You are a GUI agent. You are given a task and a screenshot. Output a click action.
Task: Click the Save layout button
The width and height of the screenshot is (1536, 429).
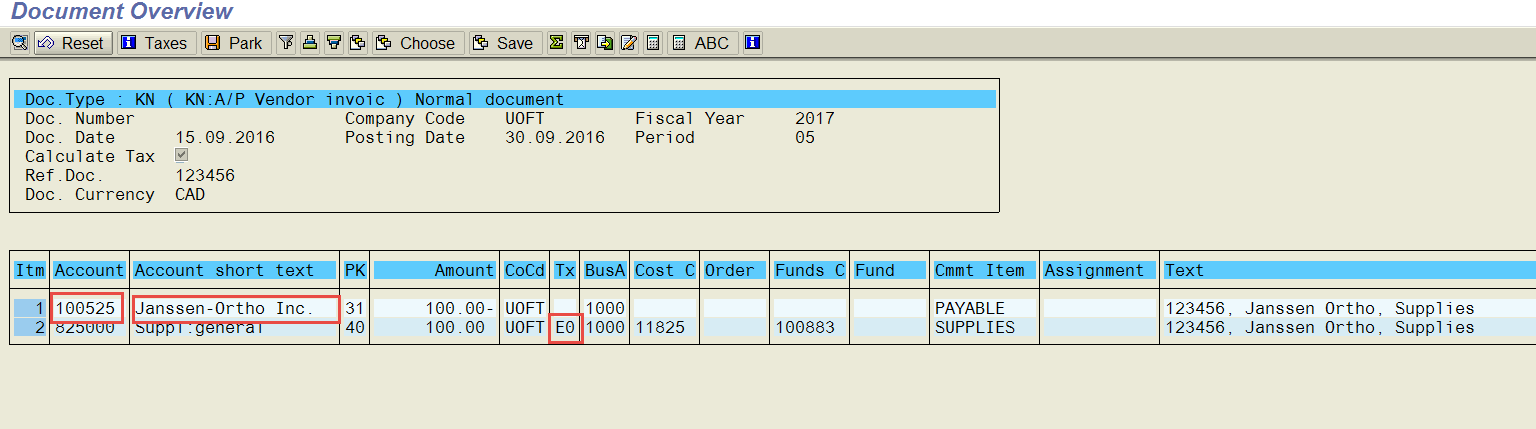(505, 43)
